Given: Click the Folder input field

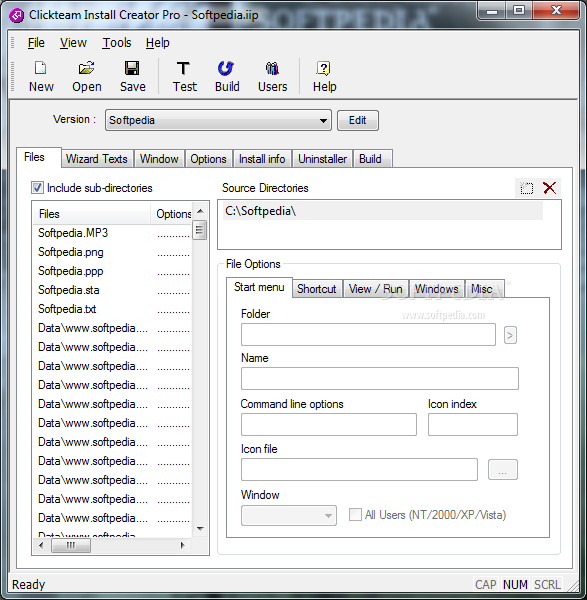Looking at the screenshot, I should click(x=369, y=334).
